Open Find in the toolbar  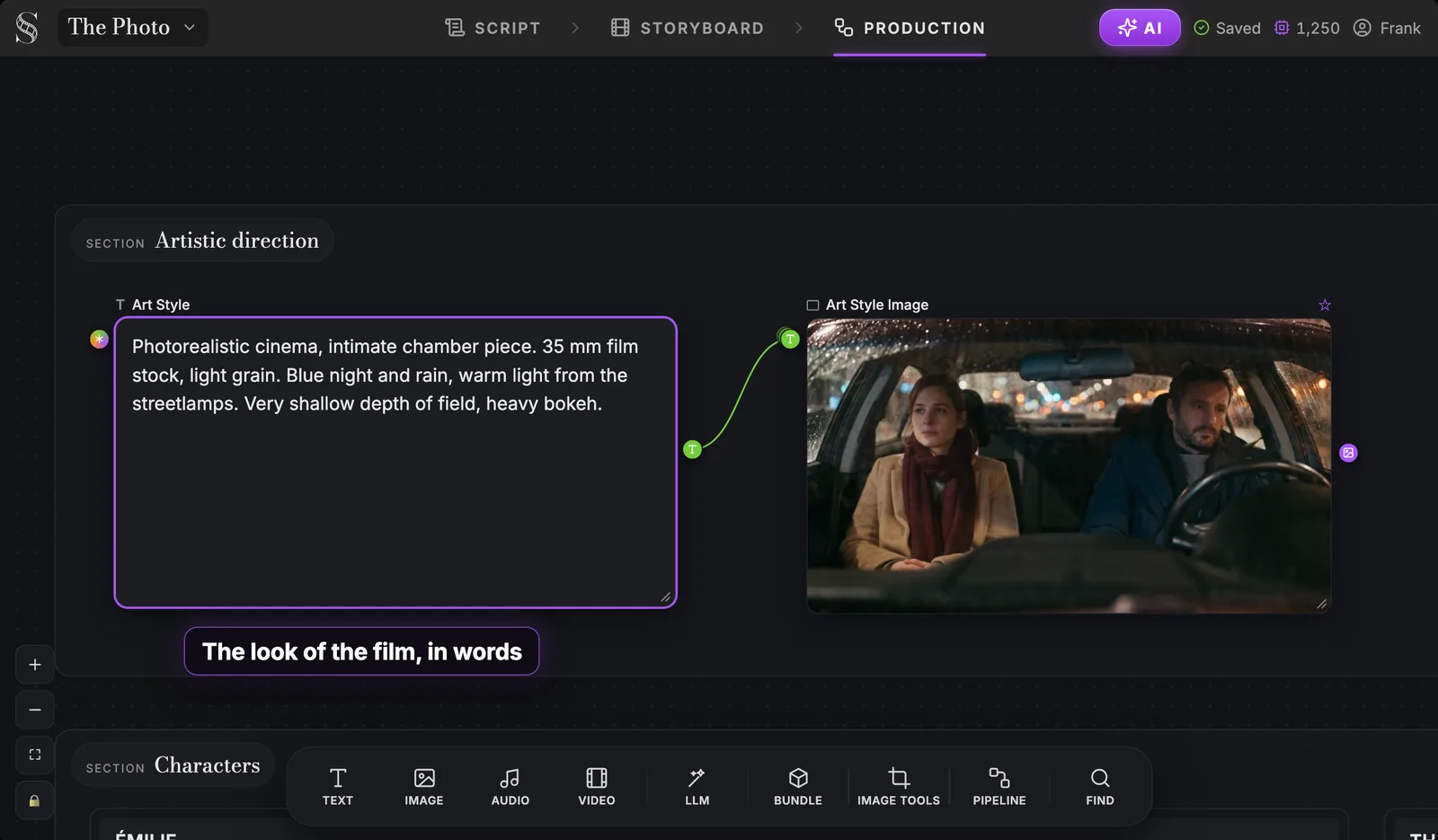pyautogui.click(x=1100, y=786)
